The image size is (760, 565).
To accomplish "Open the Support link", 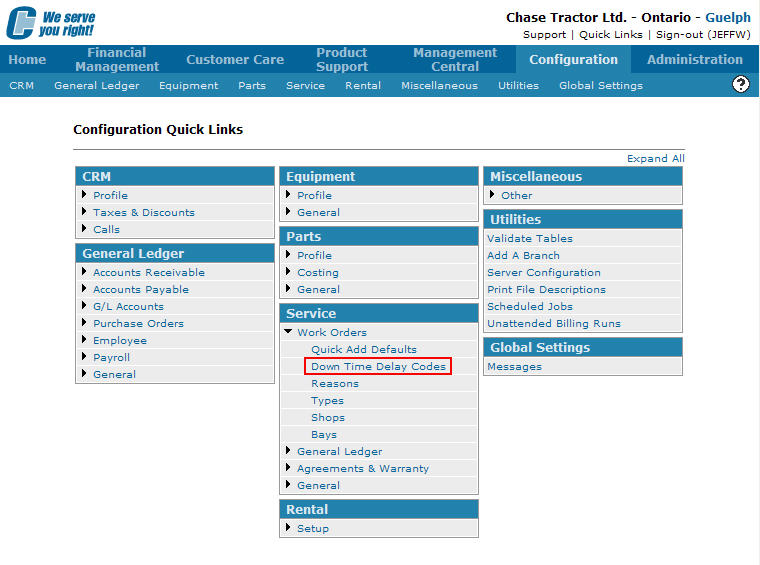I will pos(544,35).
